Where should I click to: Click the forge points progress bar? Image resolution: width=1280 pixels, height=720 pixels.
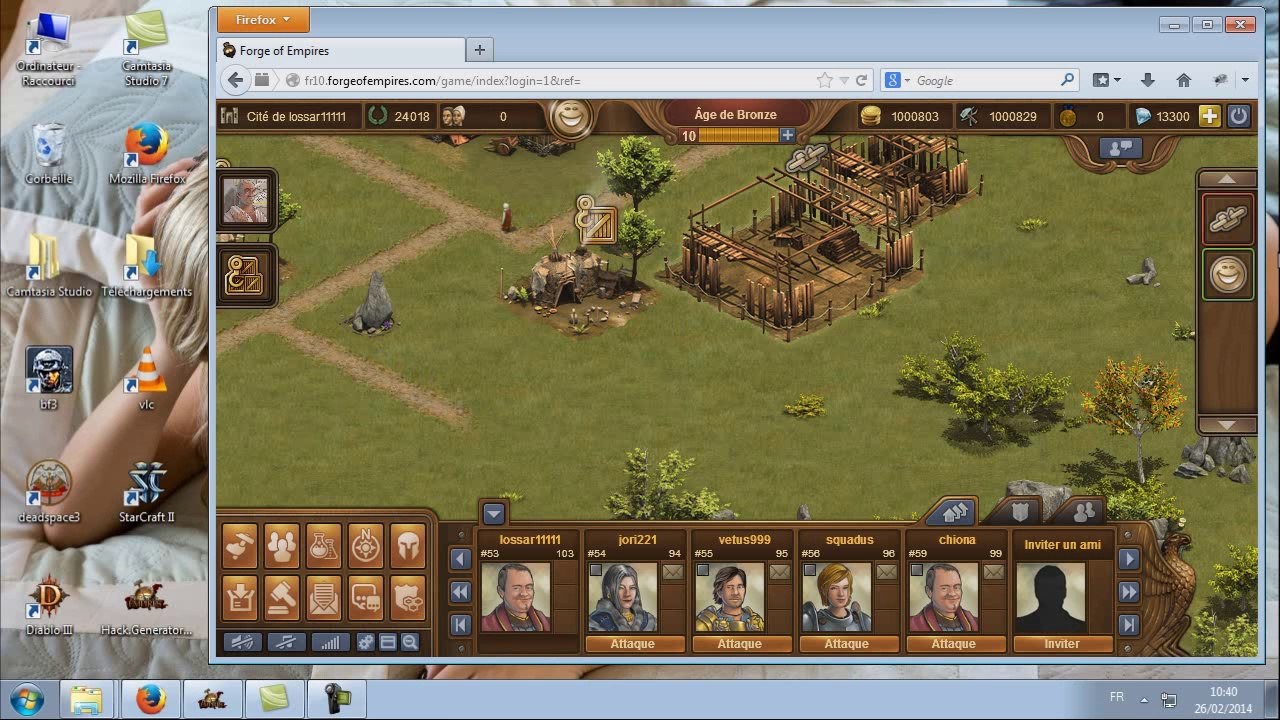(x=738, y=136)
